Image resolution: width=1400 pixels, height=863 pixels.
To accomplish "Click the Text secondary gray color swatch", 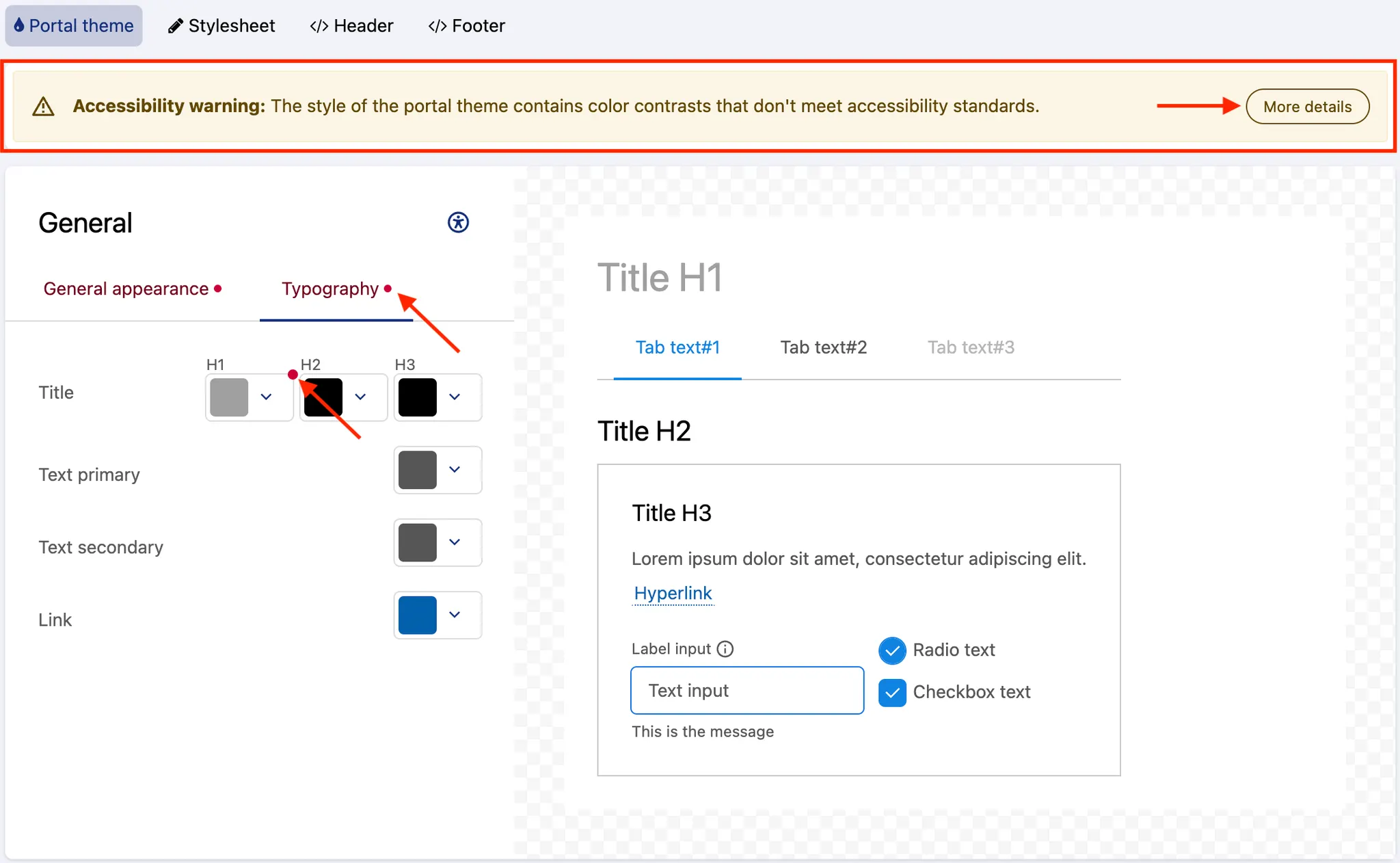I will [418, 542].
